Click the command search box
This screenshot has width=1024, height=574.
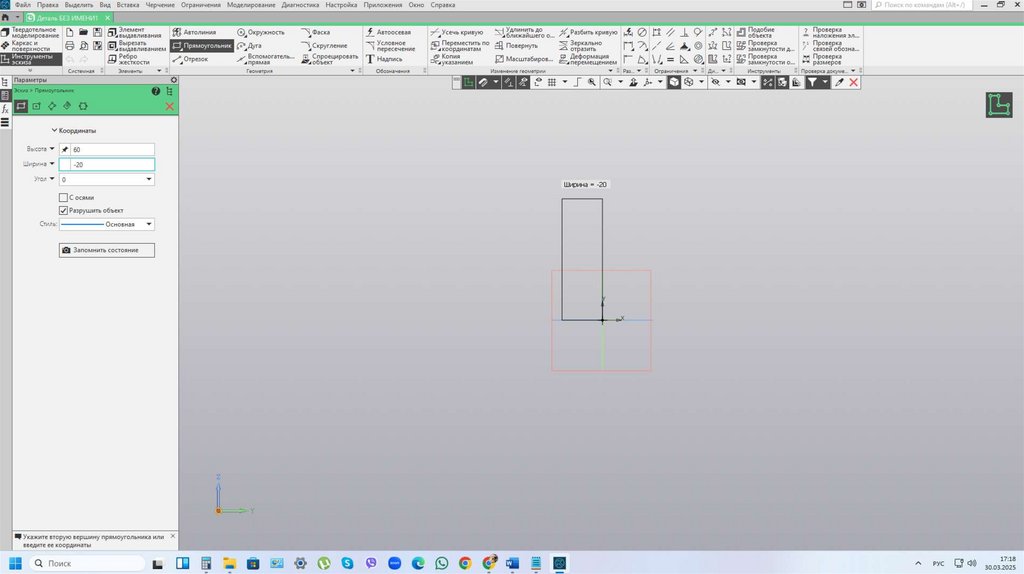click(922, 5)
